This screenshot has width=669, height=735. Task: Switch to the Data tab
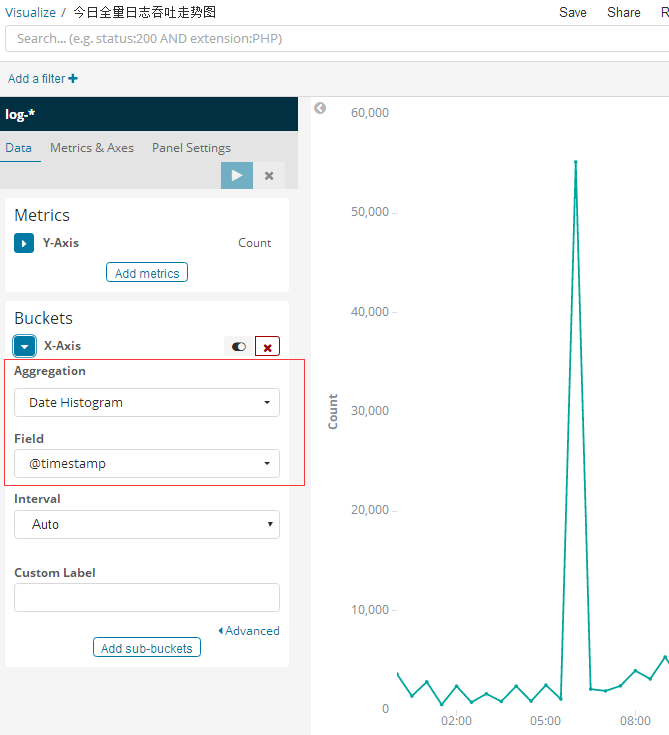[19, 148]
